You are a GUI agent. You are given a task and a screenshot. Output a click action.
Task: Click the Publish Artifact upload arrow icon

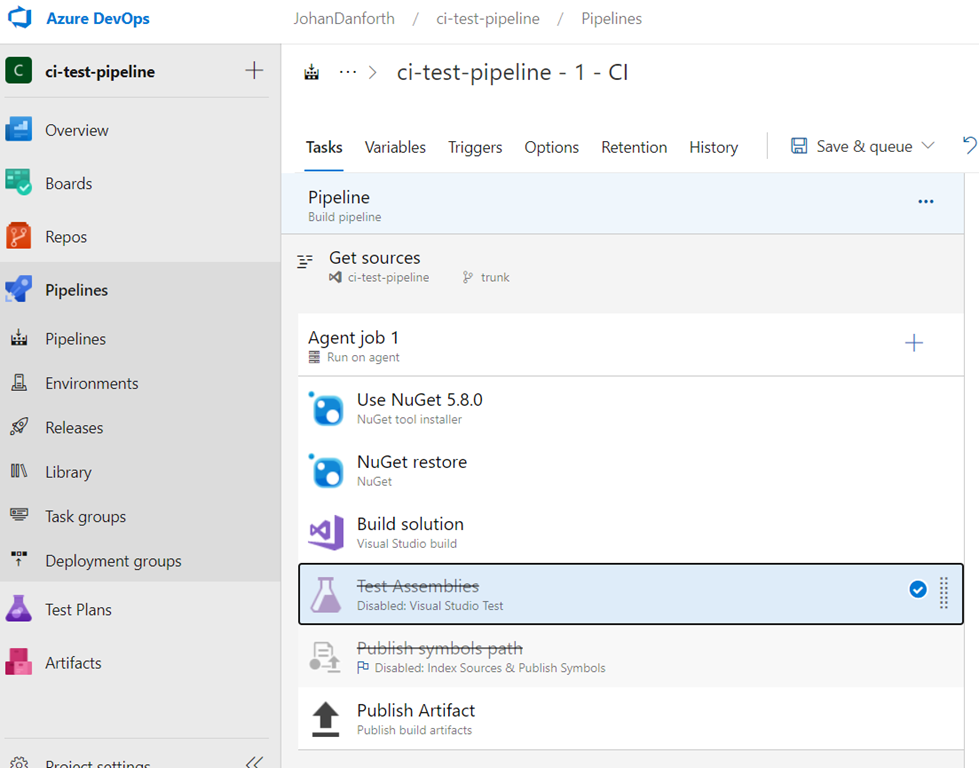[x=325, y=719]
